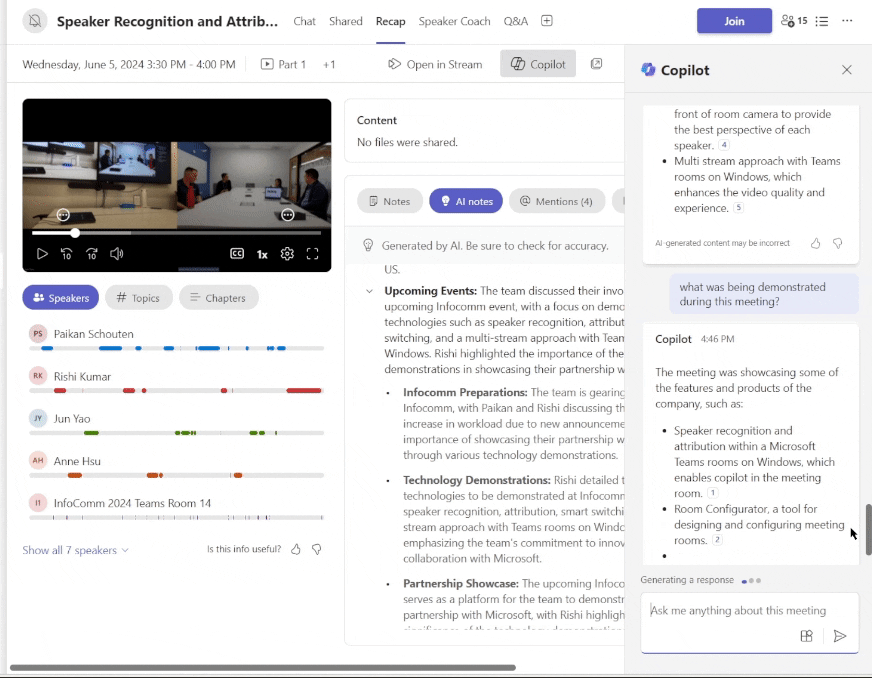This screenshot has height=678, width=872.
Task: Click Paikan Schouten's PS avatar
Action: pos(38,334)
